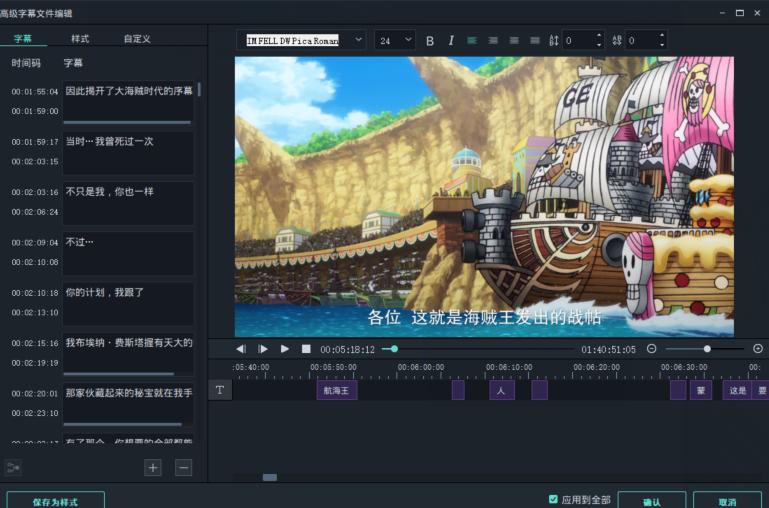Select the 航海王 subtitle clip on timeline
Screen dimensions: 769x508
pos(336,390)
